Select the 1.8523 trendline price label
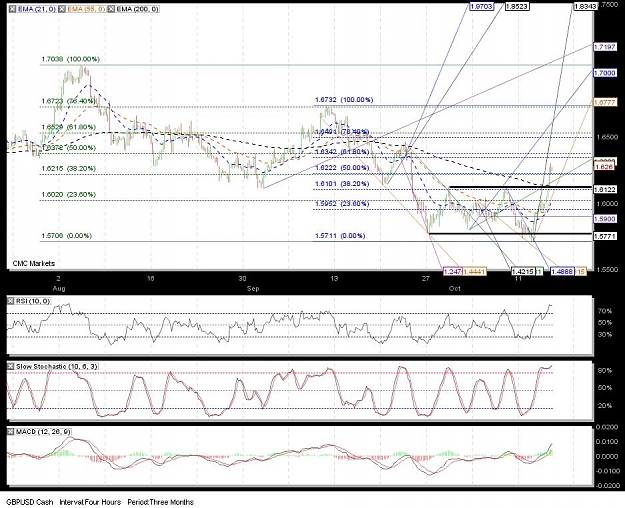 (517, 6)
